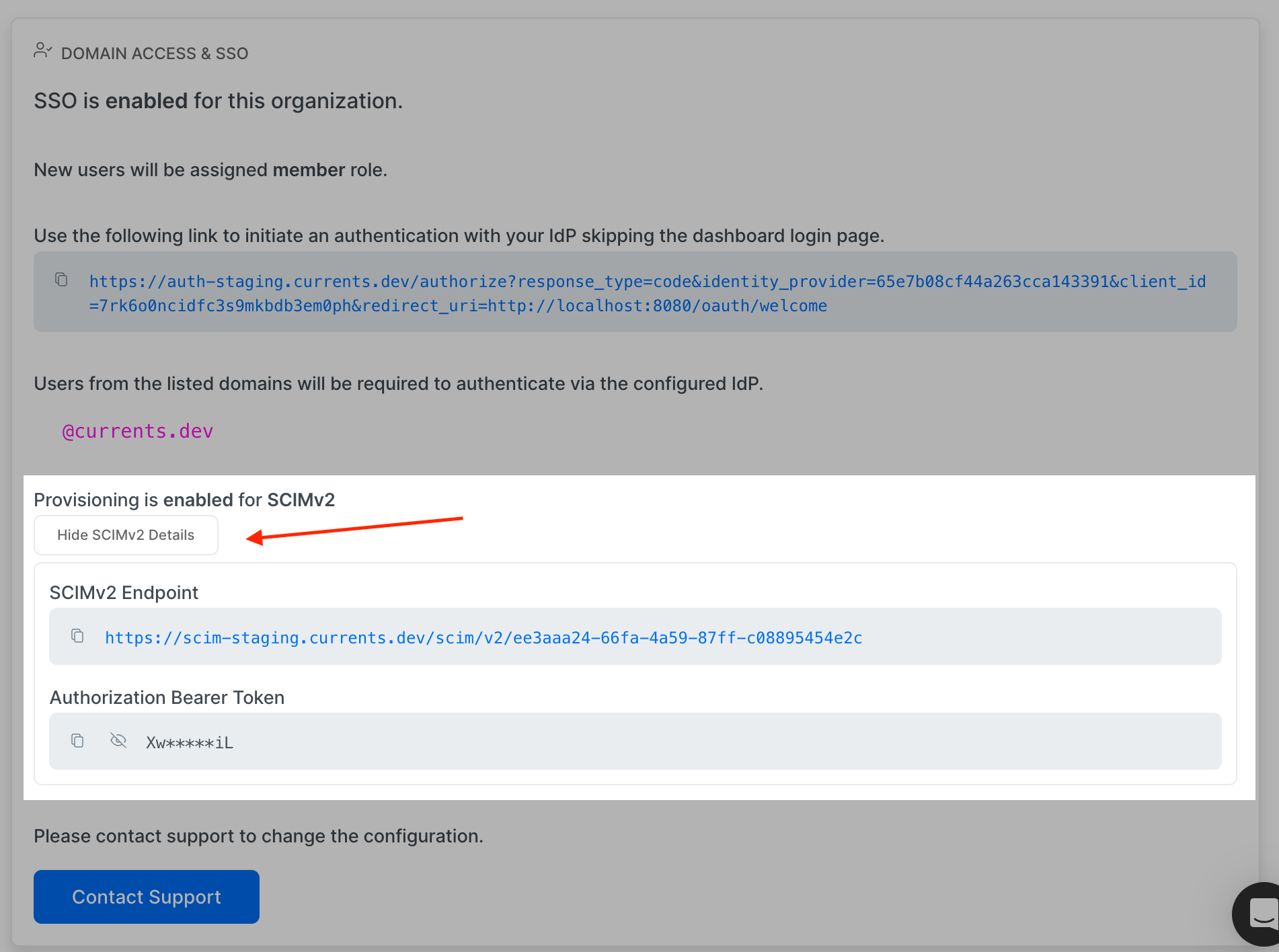Click the masked token text Xw******iL
Viewport: 1279px width, 952px height.
point(190,743)
